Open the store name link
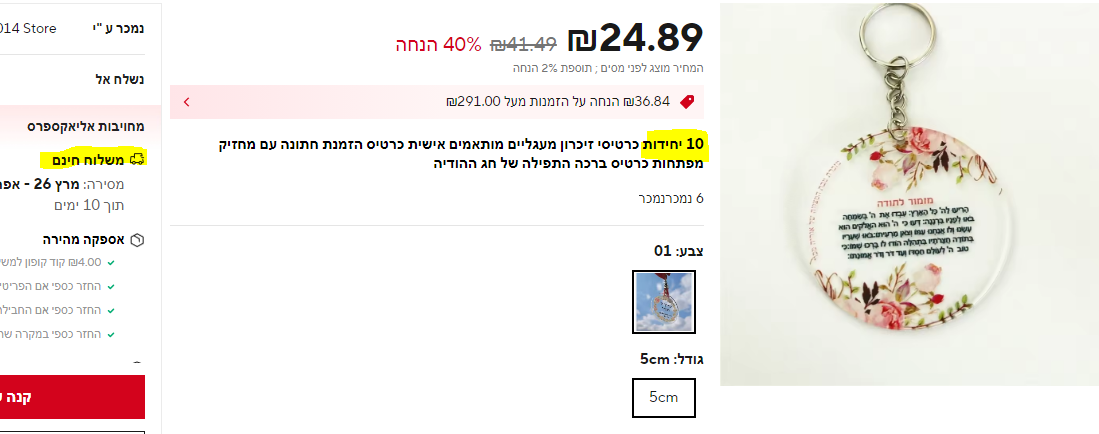The width and height of the screenshot is (1099, 434). click(x=28, y=29)
